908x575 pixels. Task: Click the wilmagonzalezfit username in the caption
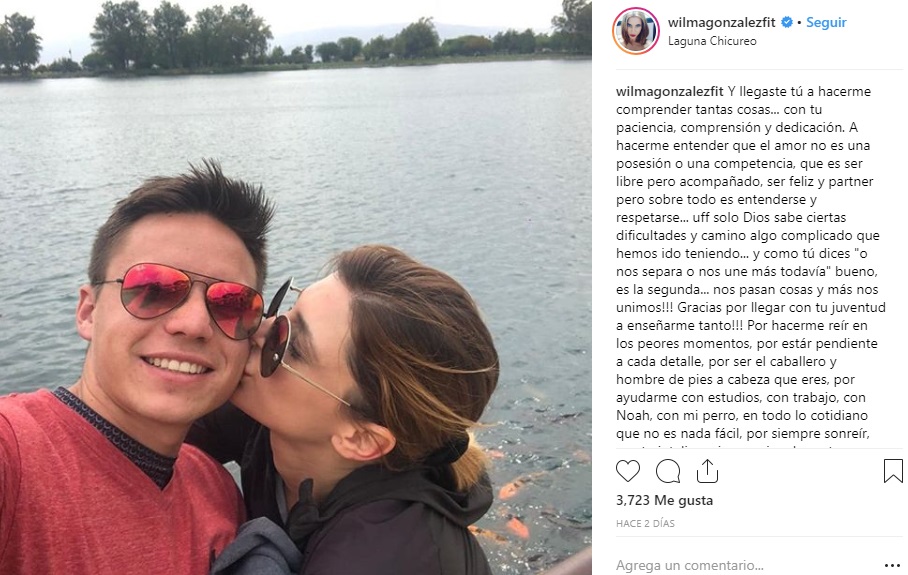pos(670,91)
